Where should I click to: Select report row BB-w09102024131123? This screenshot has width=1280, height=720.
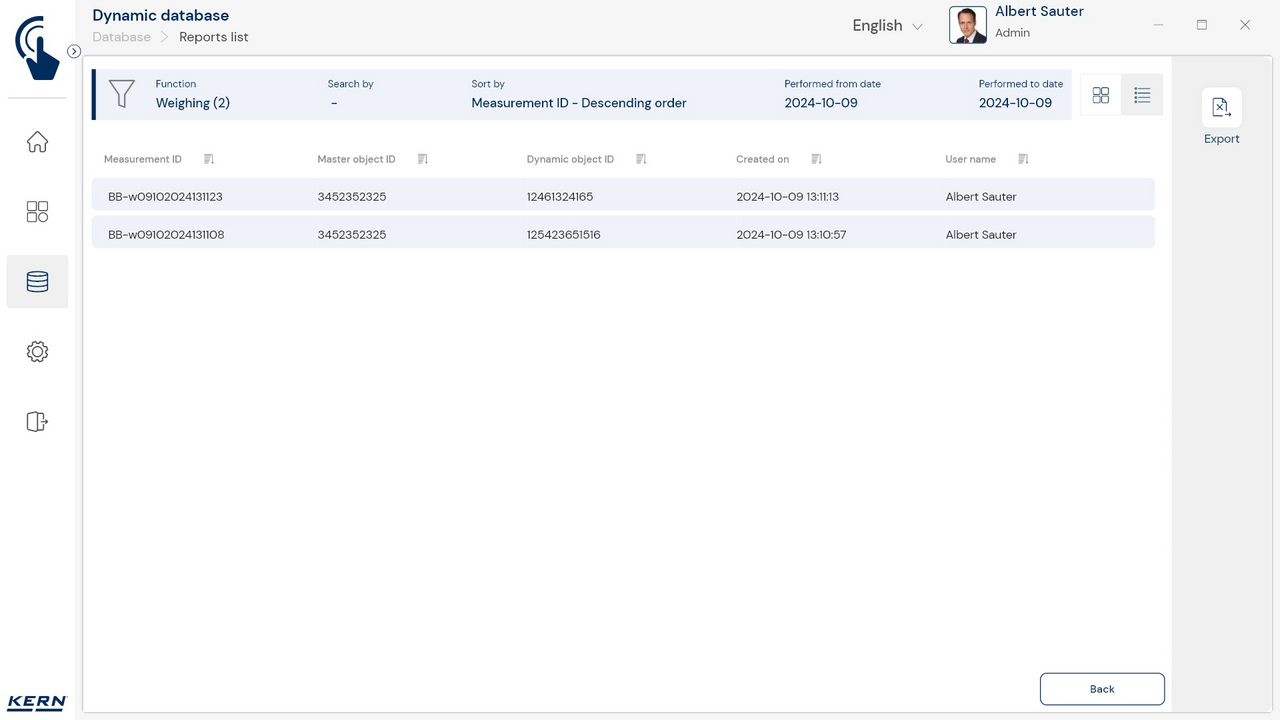[622, 196]
